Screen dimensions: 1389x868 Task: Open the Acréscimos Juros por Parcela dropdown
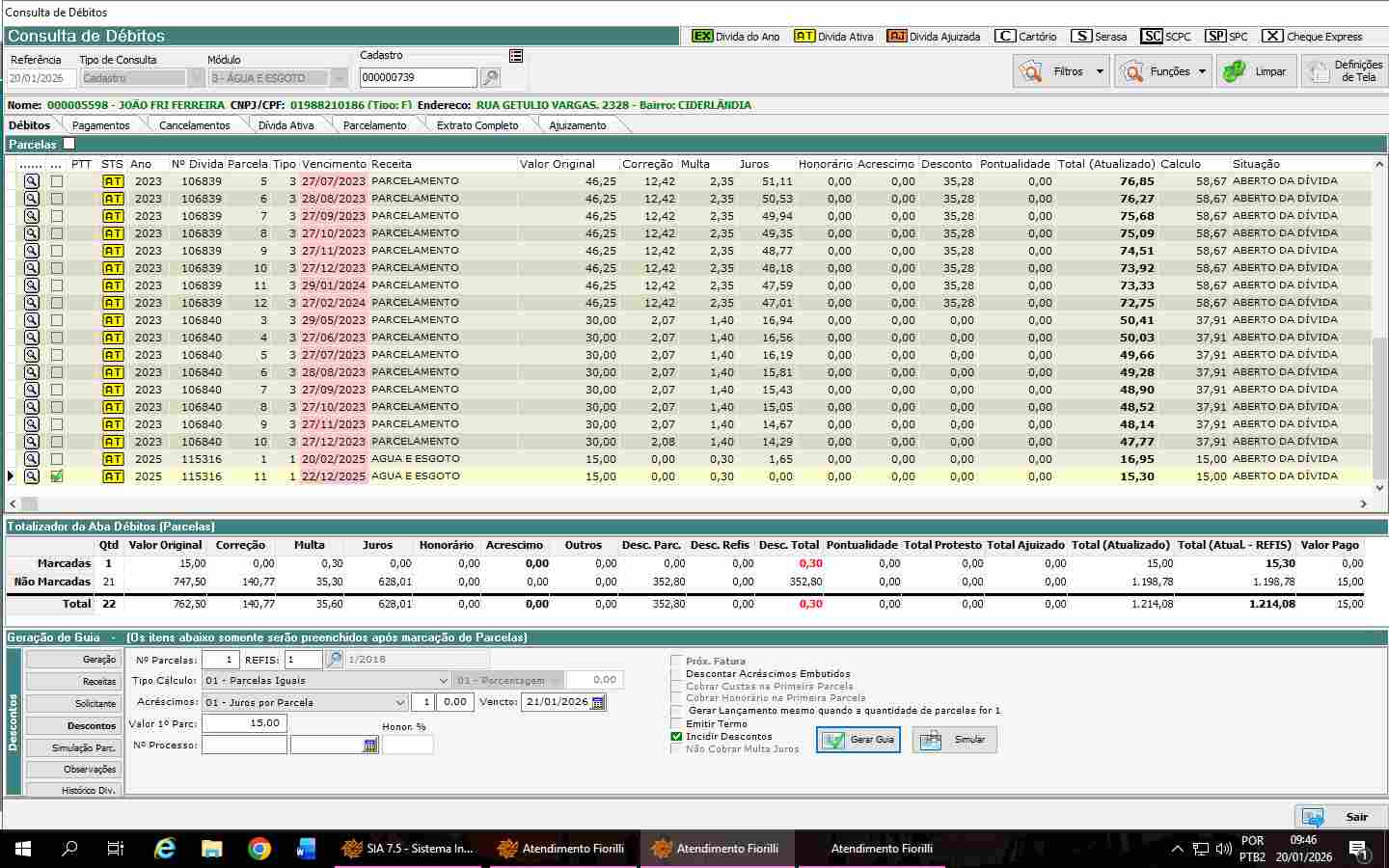pyautogui.click(x=399, y=702)
